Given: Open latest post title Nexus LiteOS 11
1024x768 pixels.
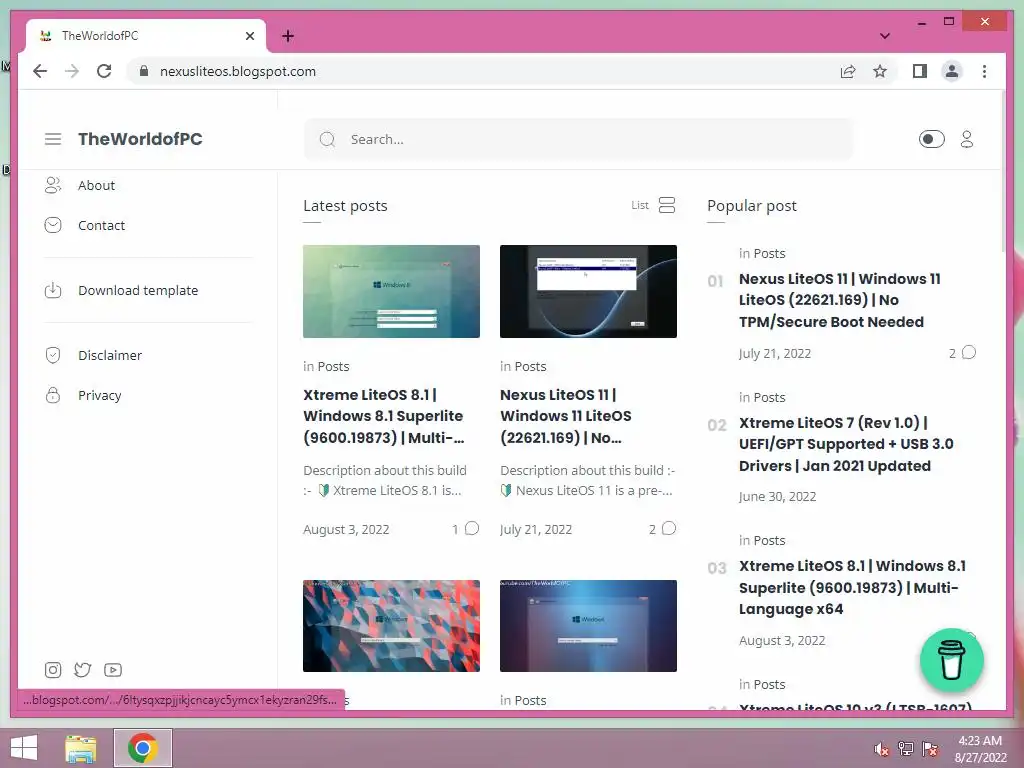Looking at the screenshot, I should pos(566,416).
